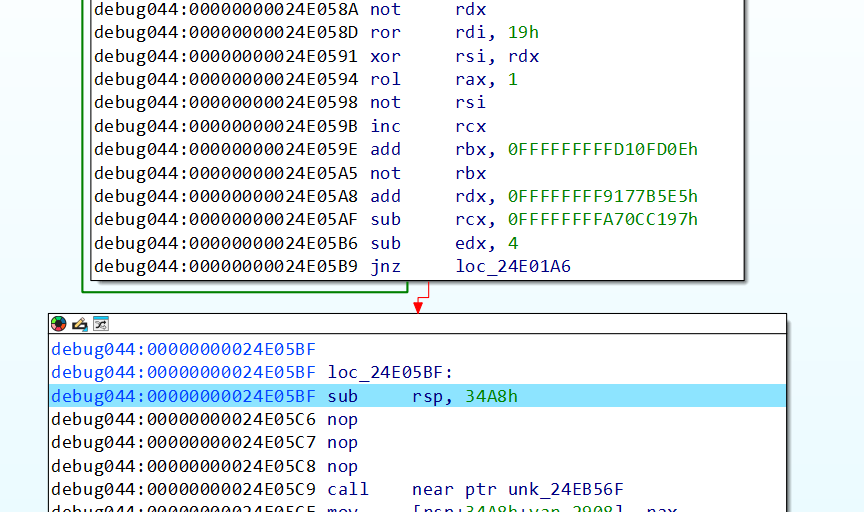The width and height of the screenshot is (864, 512).
Task: Select the constant 0FFFFFFFFA70CC197h
Action: [x=602, y=219]
